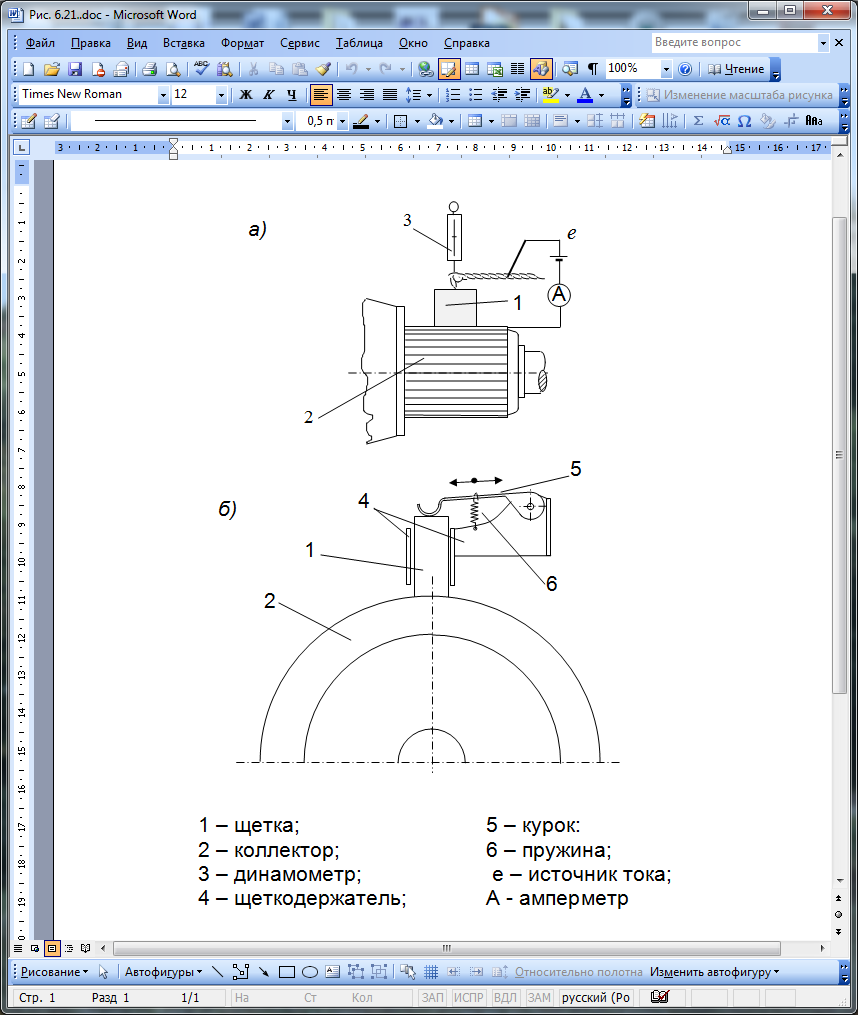Screen dimensions: 858x1015
Task: Copy formatting with the Format Painter brush
Action: pos(323,69)
